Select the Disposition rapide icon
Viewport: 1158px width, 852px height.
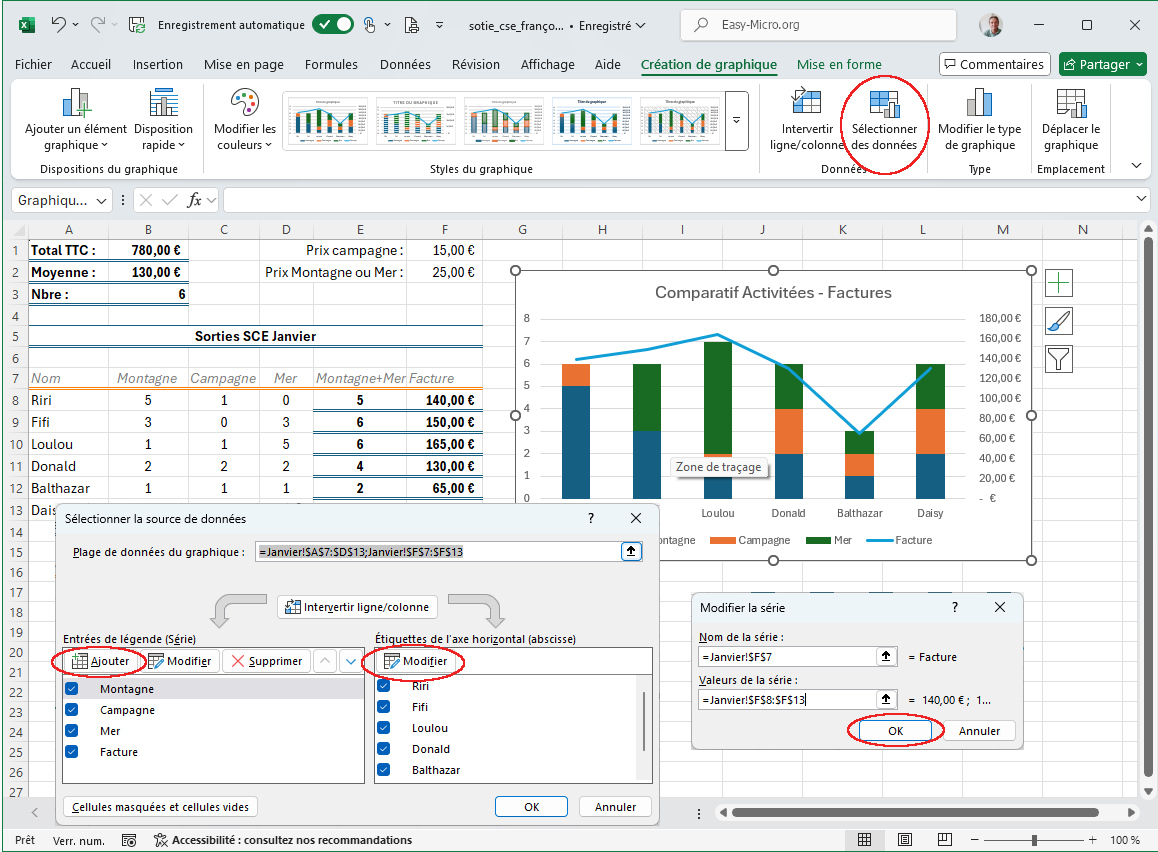click(x=163, y=120)
